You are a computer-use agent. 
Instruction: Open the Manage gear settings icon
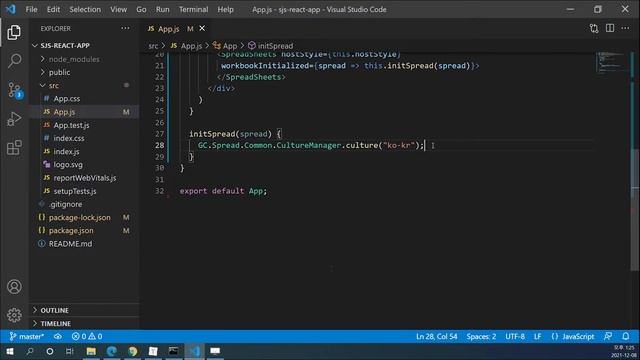pos(14,315)
